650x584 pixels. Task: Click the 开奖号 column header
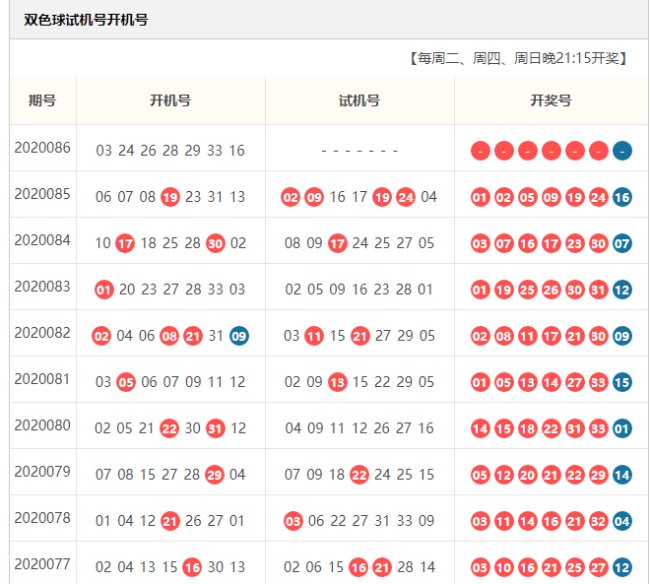click(551, 101)
